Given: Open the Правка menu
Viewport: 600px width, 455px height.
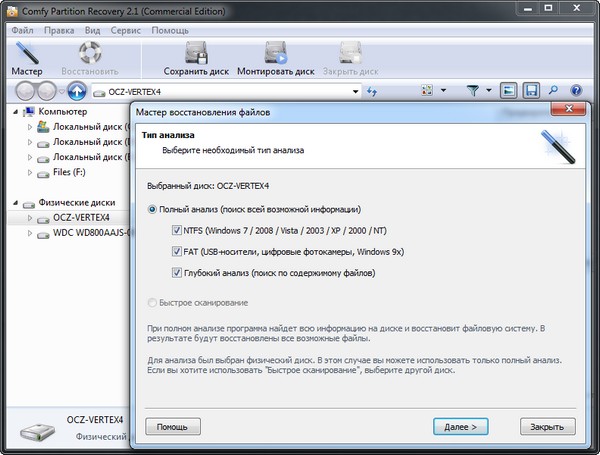Looking at the screenshot, I should pyautogui.click(x=59, y=30).
